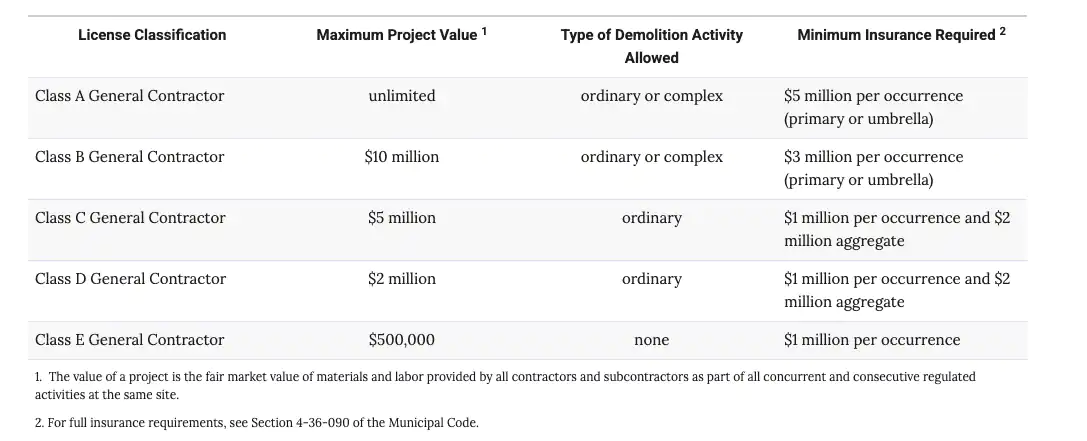The width and height of the screenshot is (1087, 441).
Task: Click the Maximum Project Value column header
Action: click(x=397, y=35)
